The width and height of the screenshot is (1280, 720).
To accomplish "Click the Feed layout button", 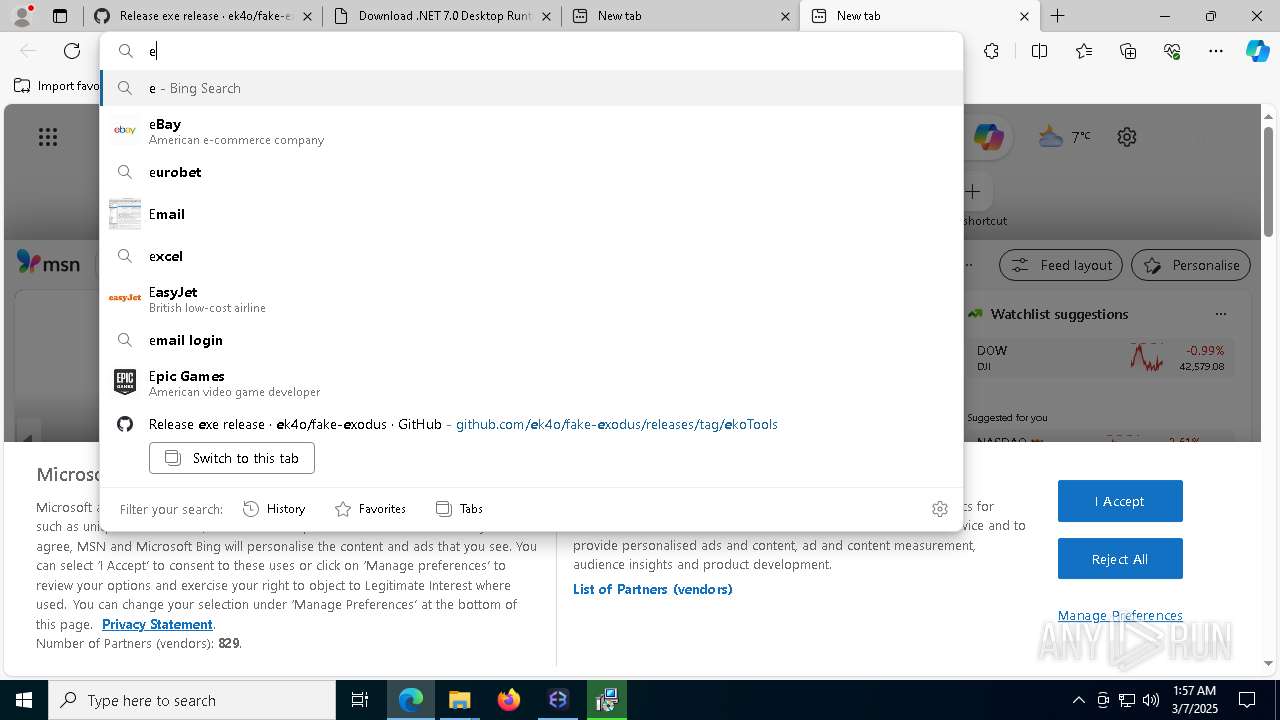I will click(1062, 265).
